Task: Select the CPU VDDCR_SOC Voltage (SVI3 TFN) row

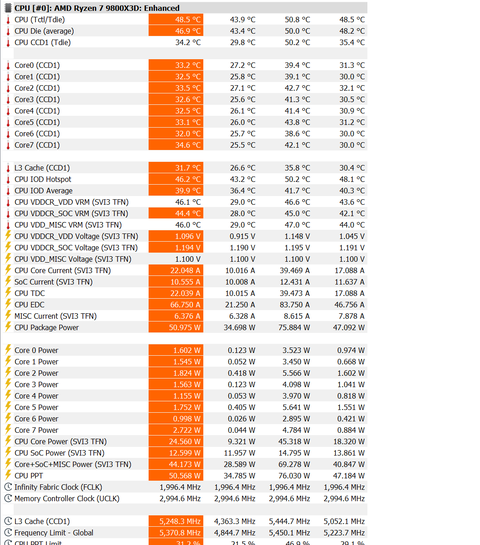Action: pyautogui.click(x=186, y=248)
